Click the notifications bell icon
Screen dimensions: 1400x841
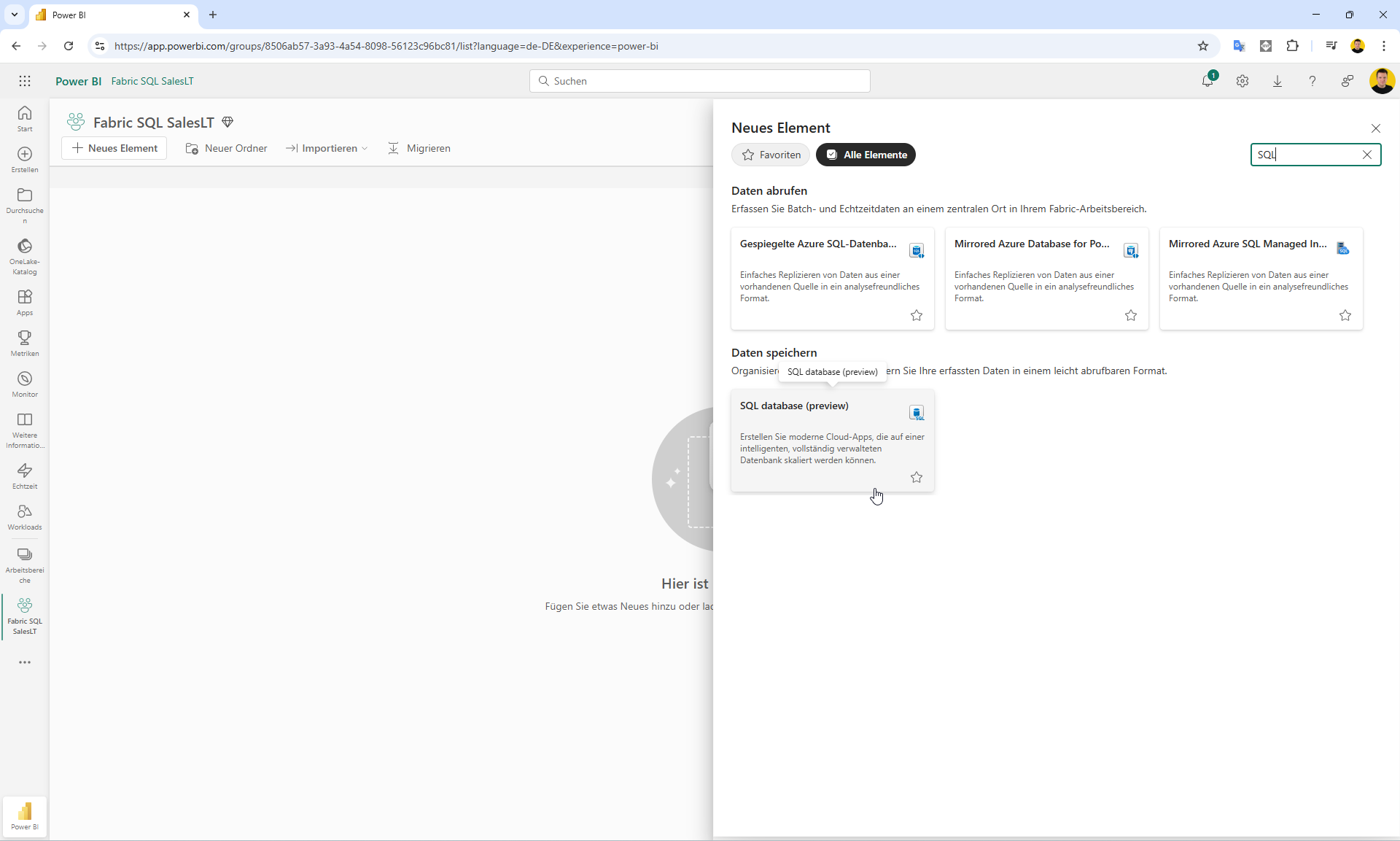[x=1207, y=81]
